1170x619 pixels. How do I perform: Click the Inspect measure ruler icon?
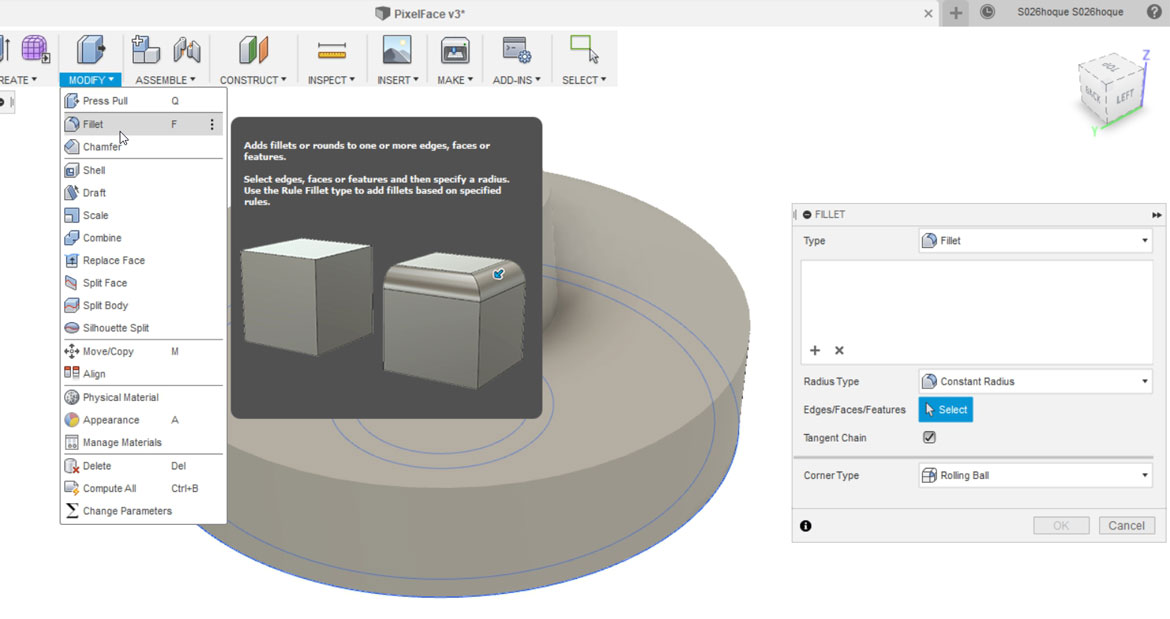click(331, 51)
